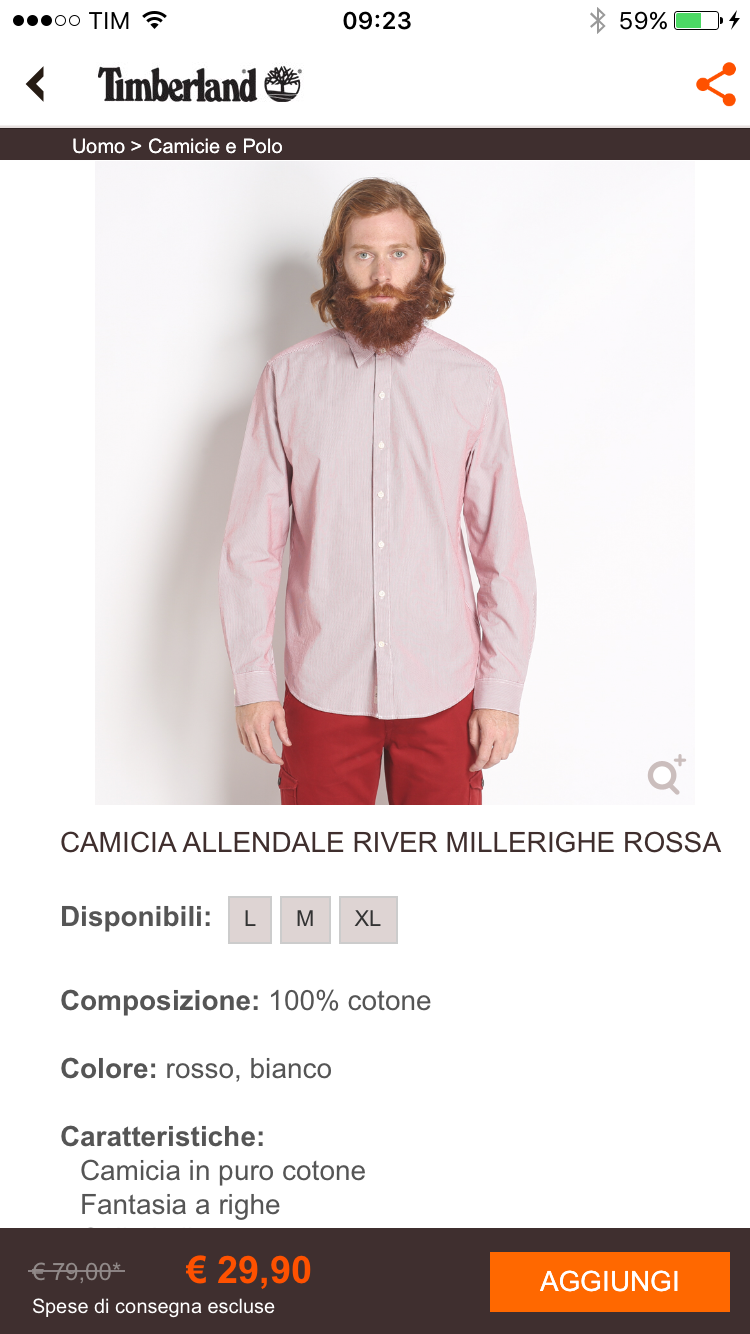Image resolution: width=750 pixels, height=1334 pixels.
Task: Go to Camicie e Polo category
Action: (x=215, y=146)
